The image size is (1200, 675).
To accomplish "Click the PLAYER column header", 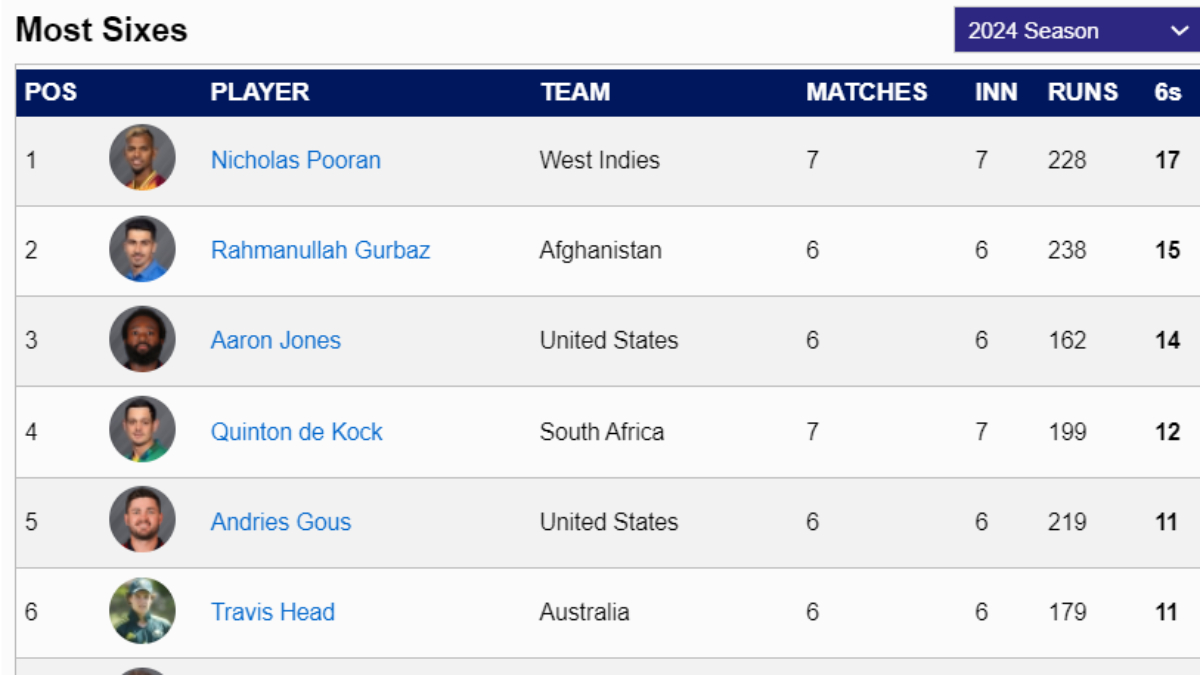I will point(259,92).
